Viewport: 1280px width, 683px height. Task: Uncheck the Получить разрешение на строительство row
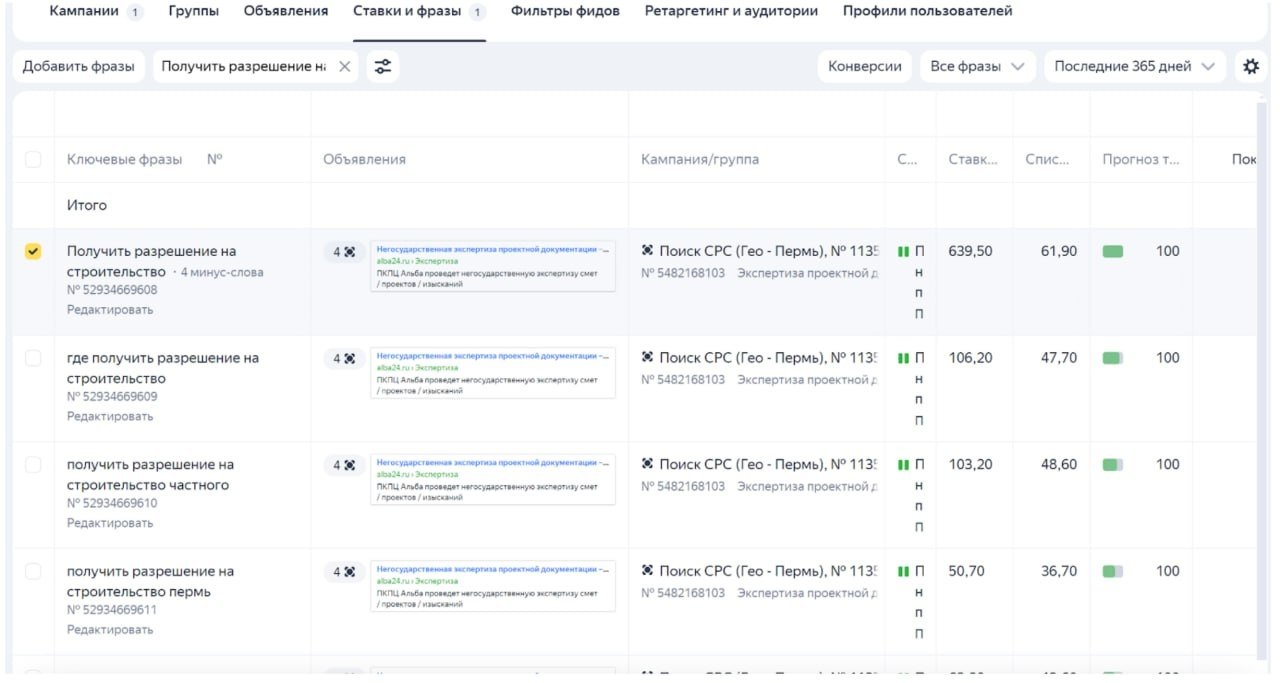pos(33,252)
